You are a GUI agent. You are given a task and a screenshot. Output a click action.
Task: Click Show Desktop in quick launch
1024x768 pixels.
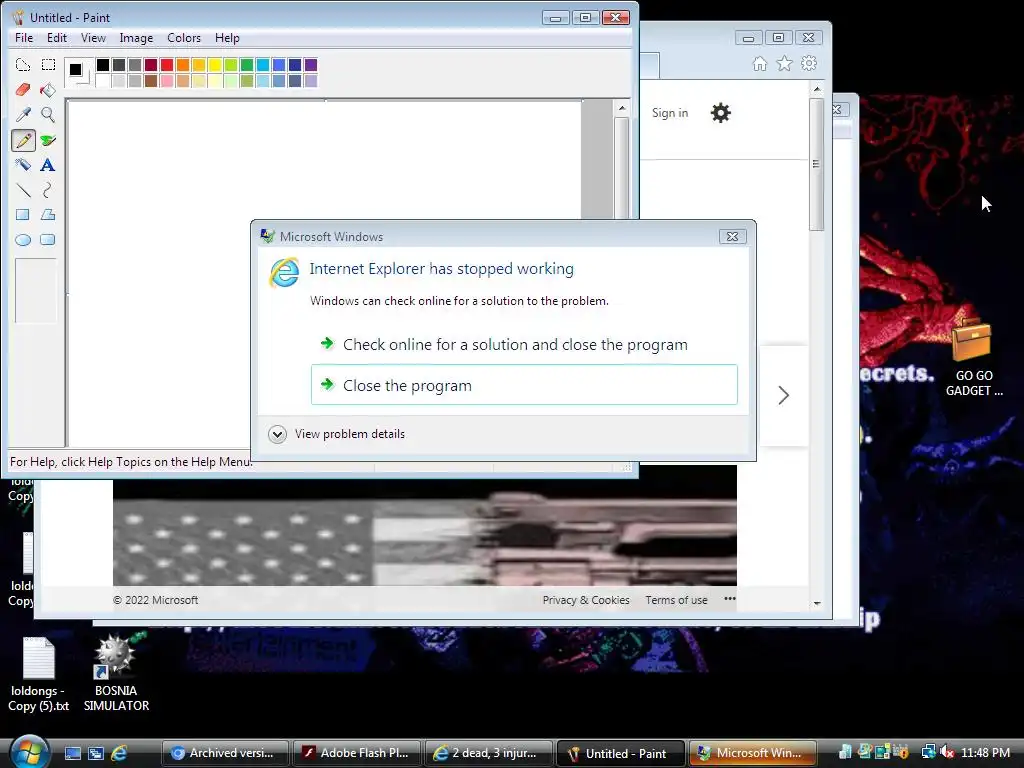(72, 753)
